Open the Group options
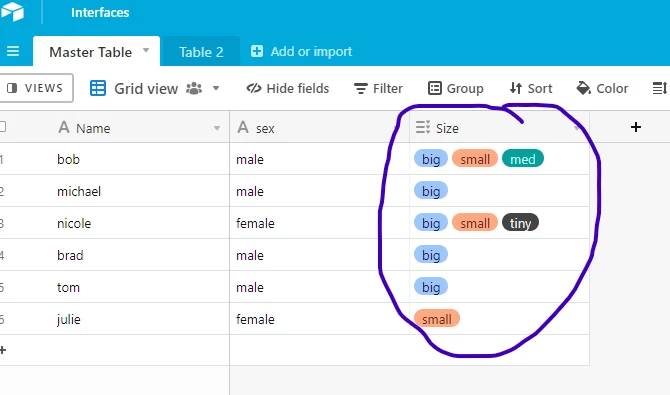 pyautogui.click(x=456, y=88)
